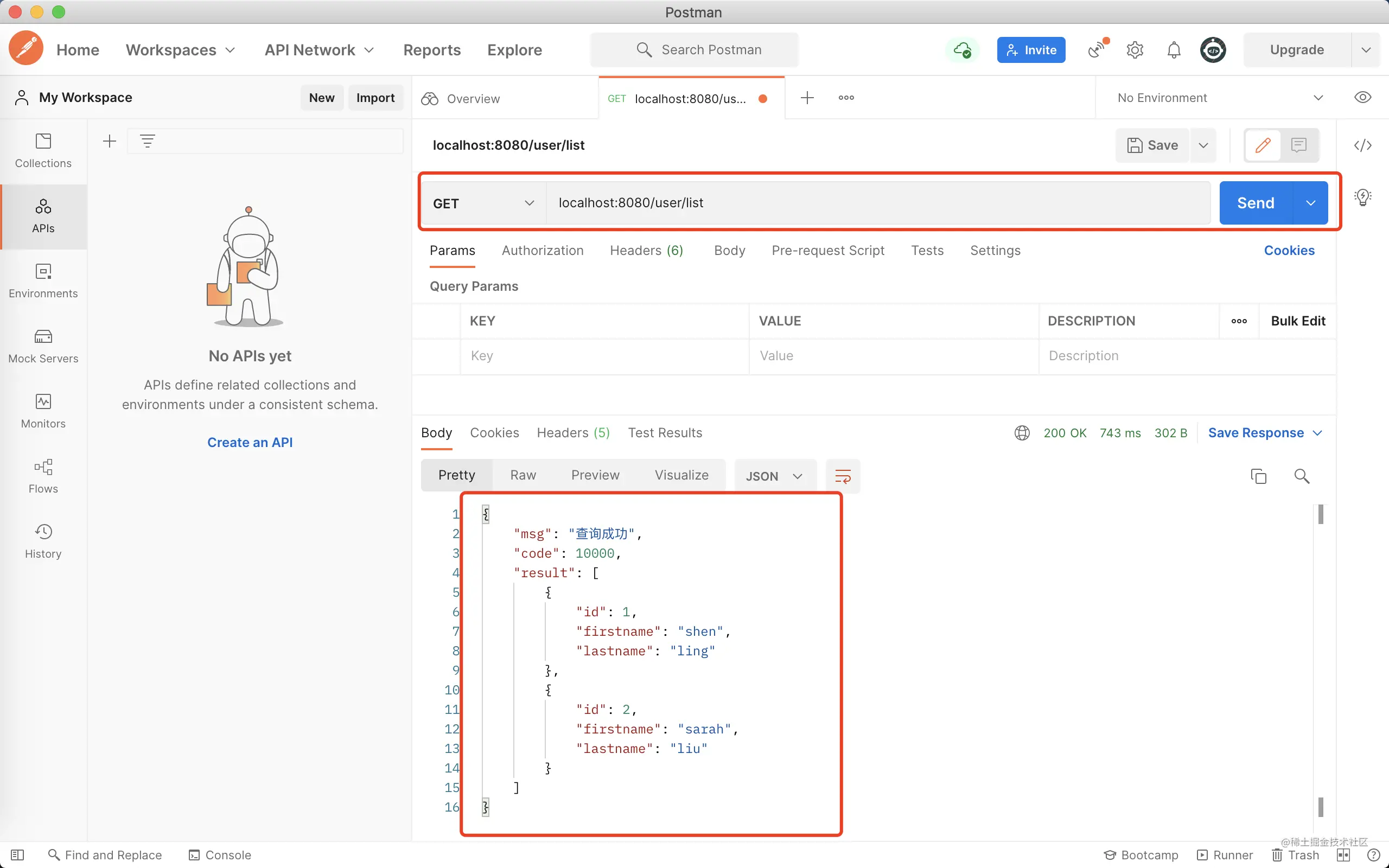Toggle the sidebar with bottom-left icon
This screenshot has height=868, width=1389.
[17, 855]
